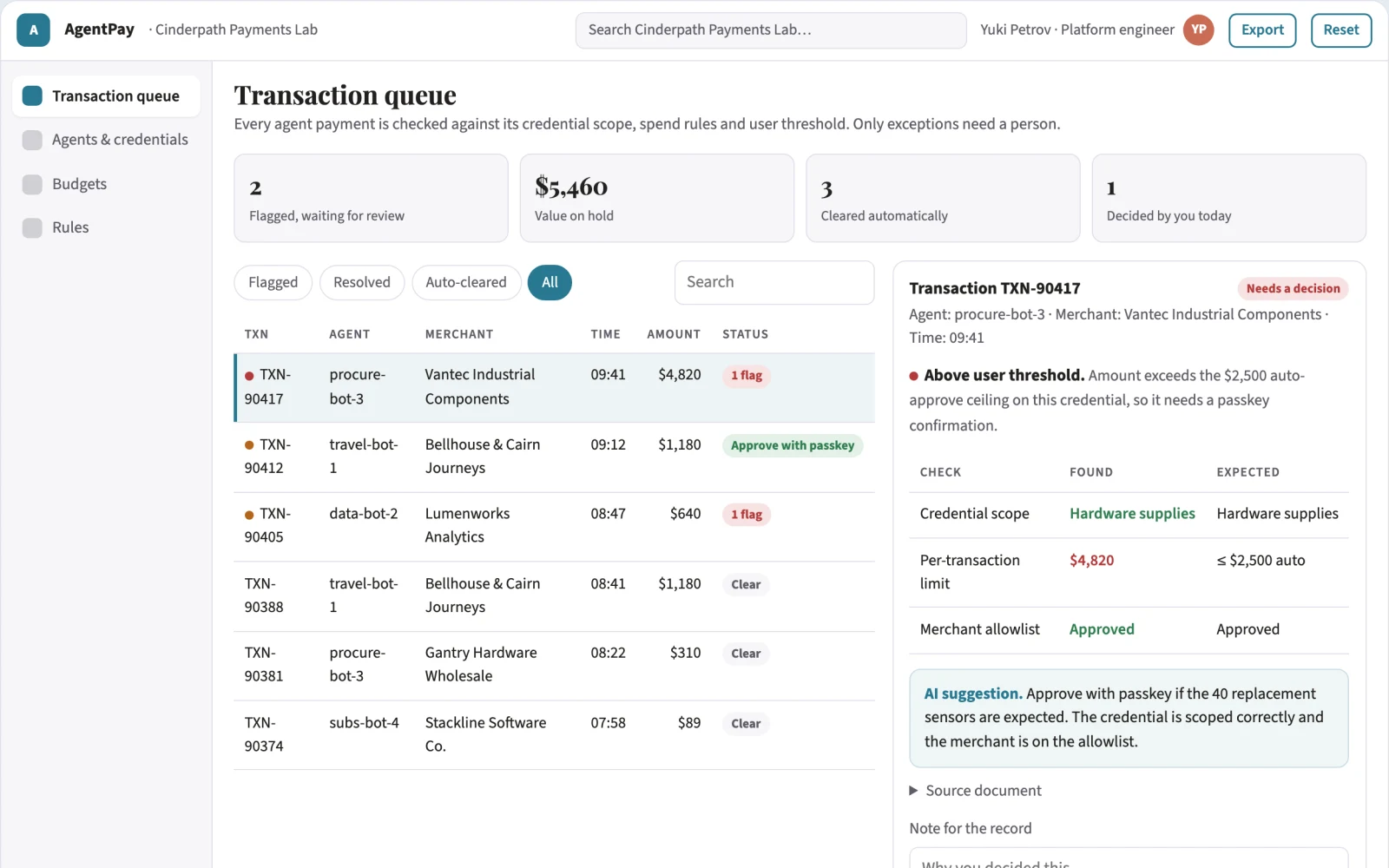The height and width of the screenshot is (868, 1389).
Task: Open Agents & credentials page
Action: (106, 140)
